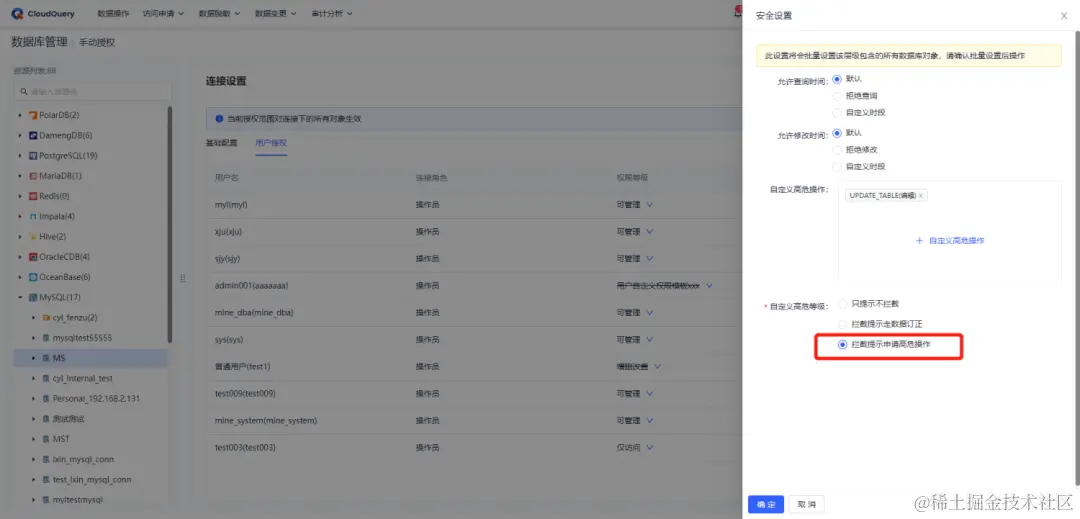Open the 数据脱敏 menu

[x=219, y=14]
